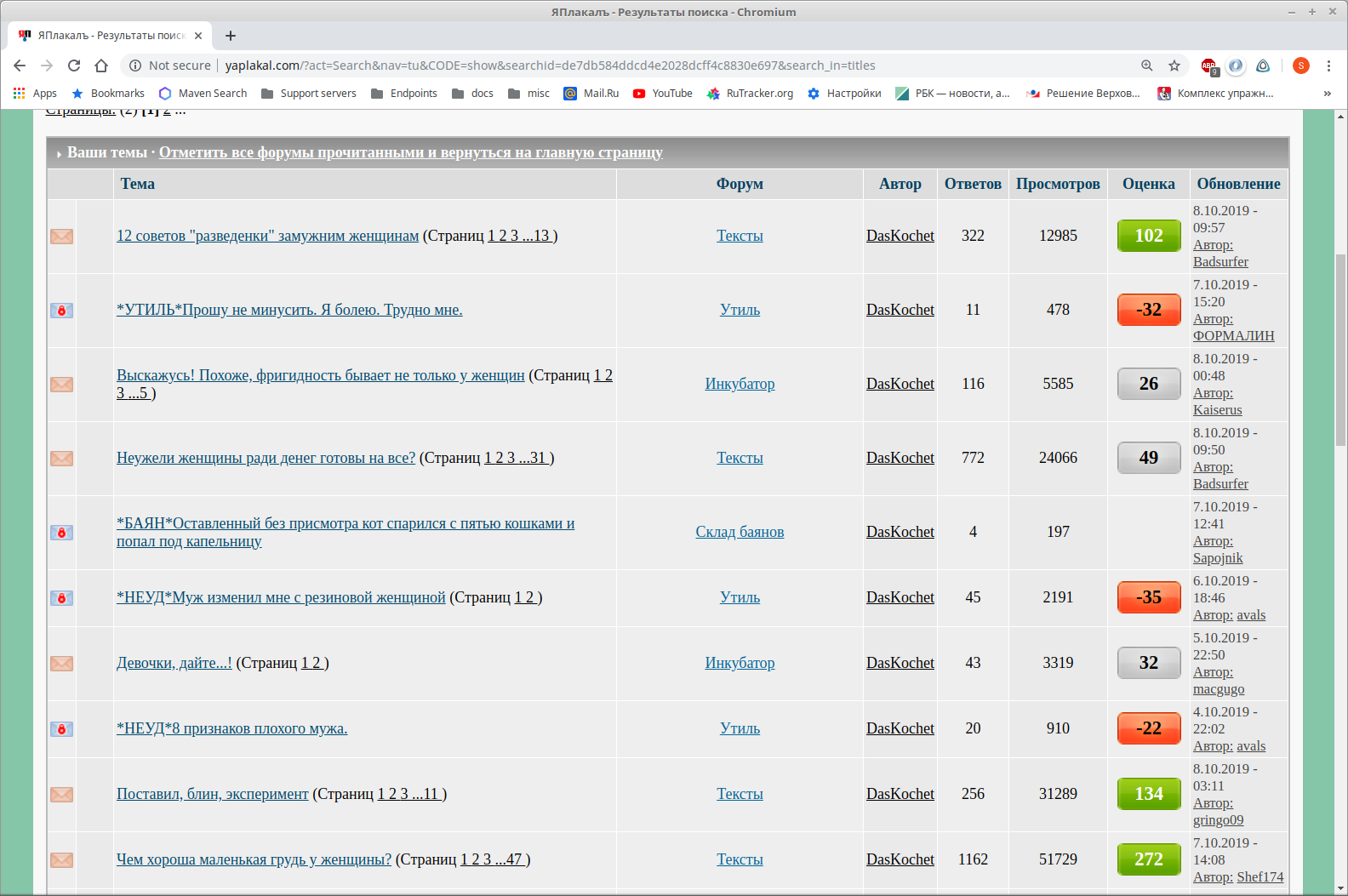The width and height of the screenshot is (1348, 896).
Task: Click the vertical page scrollbar
Action: point(1341,502)
